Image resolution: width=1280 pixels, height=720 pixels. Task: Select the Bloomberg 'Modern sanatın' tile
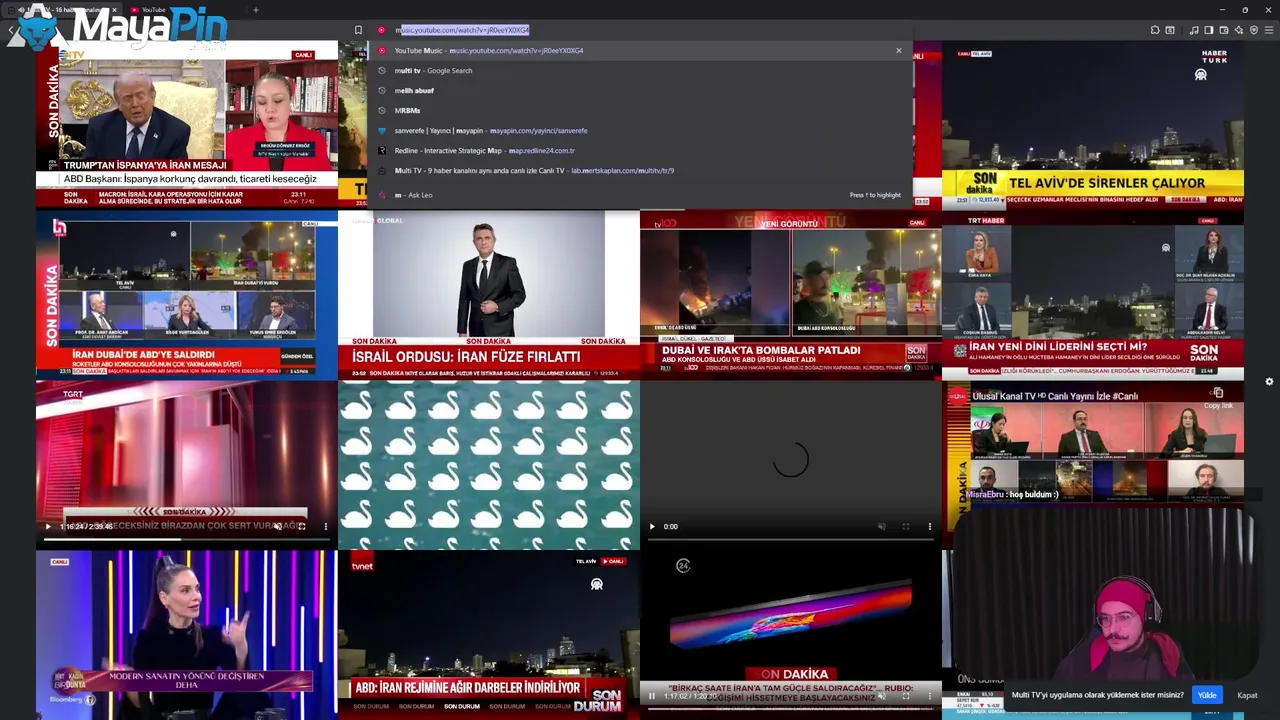pyautogui.click(x=187, y=635)
